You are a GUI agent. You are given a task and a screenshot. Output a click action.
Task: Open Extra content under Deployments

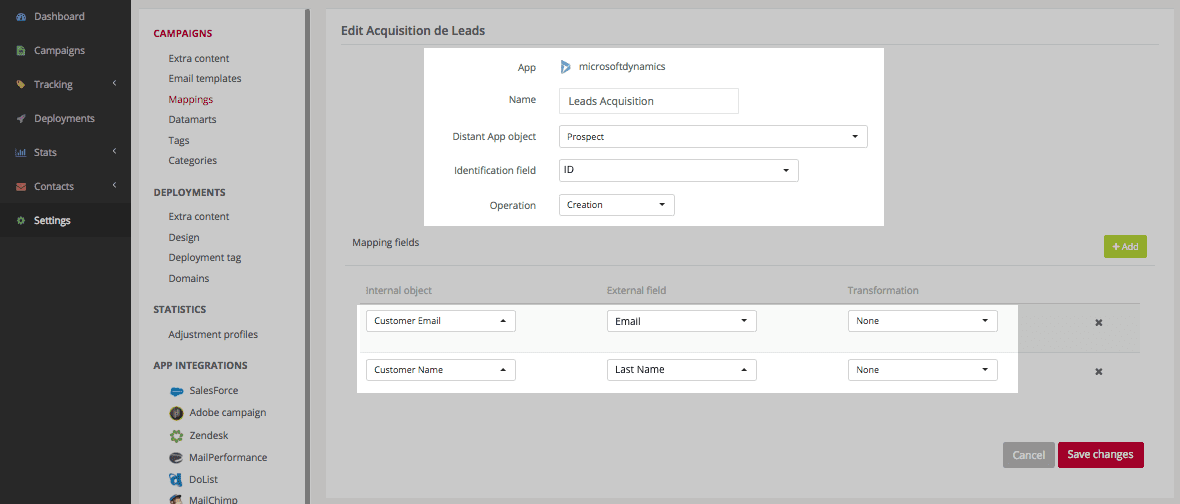click(199, 217)
